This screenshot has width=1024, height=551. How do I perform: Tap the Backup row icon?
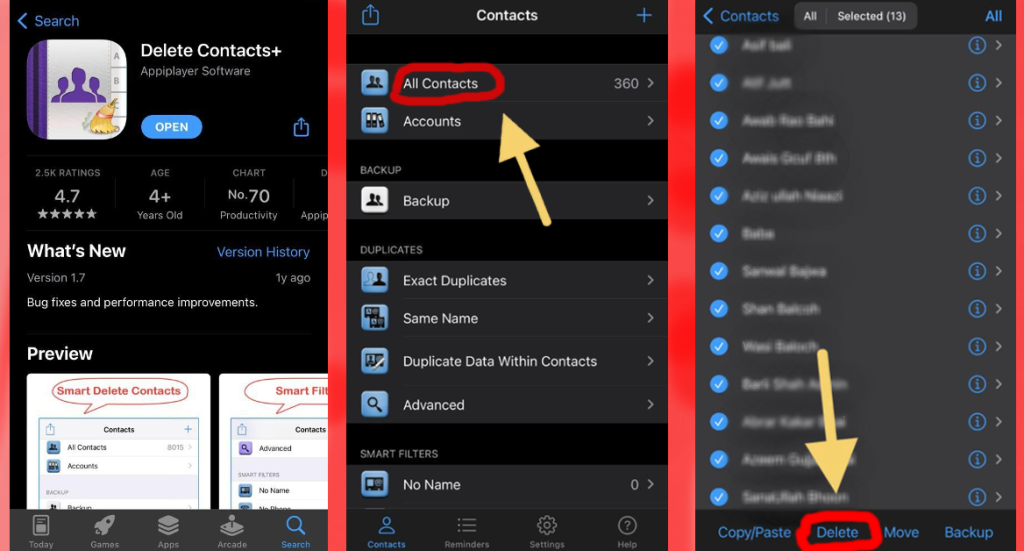click(x=374, y=200)
